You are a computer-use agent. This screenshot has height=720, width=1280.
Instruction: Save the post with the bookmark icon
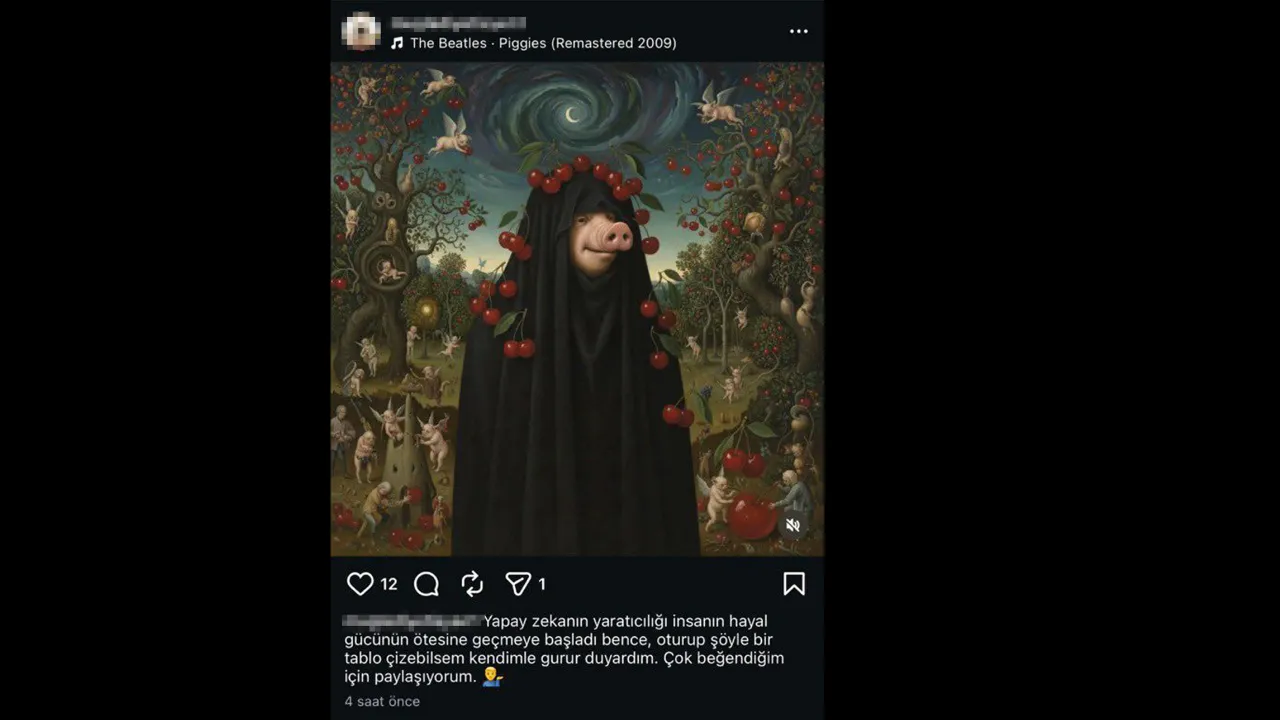795,584
